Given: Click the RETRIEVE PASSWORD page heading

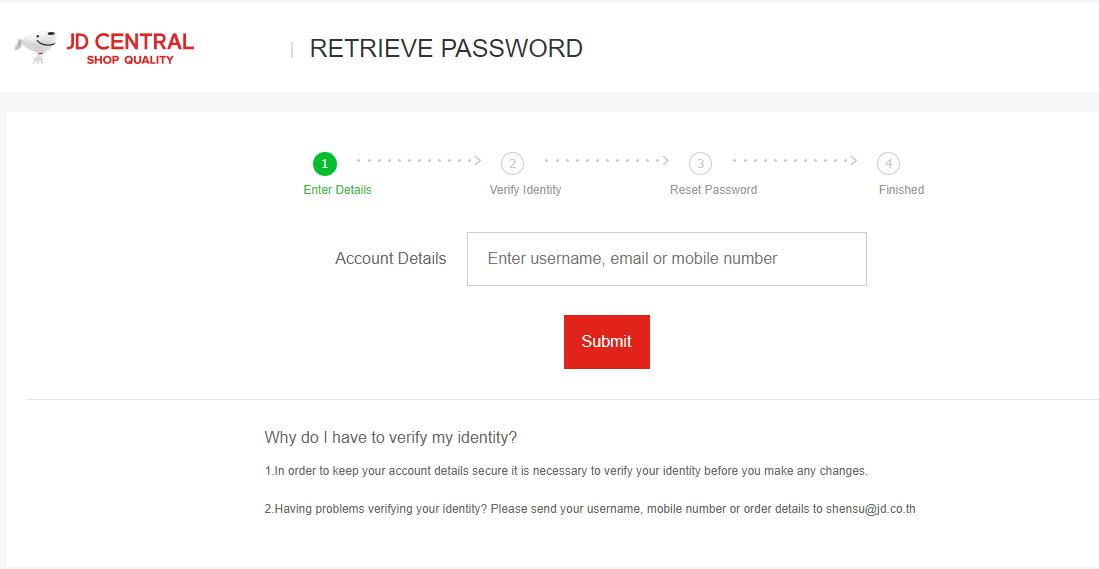Looking at the screenshot, I should (x=446, y=48).
